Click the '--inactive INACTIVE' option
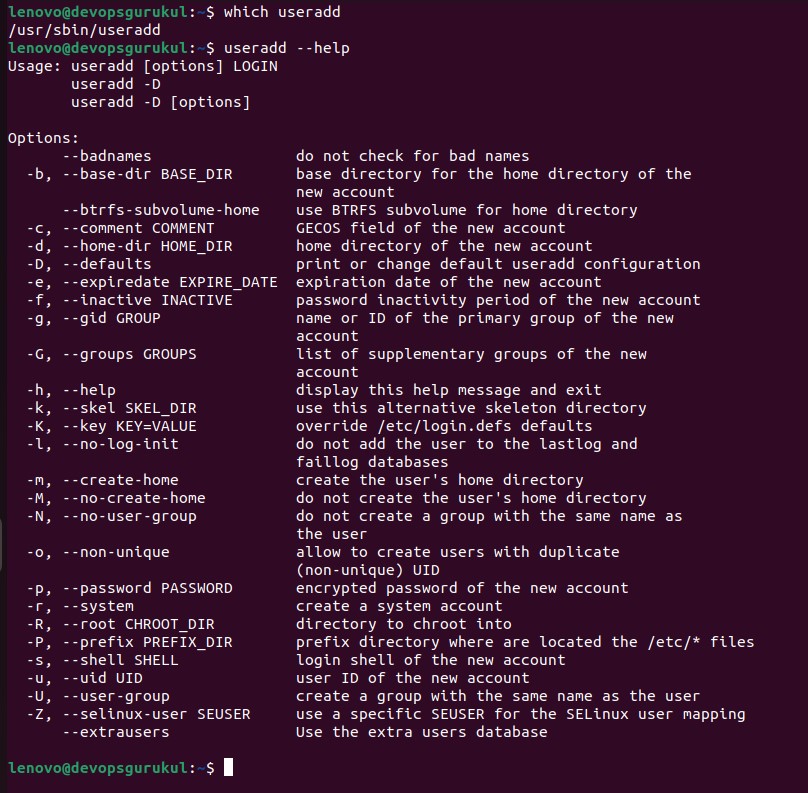808x793 pixels. click(147, 300)
